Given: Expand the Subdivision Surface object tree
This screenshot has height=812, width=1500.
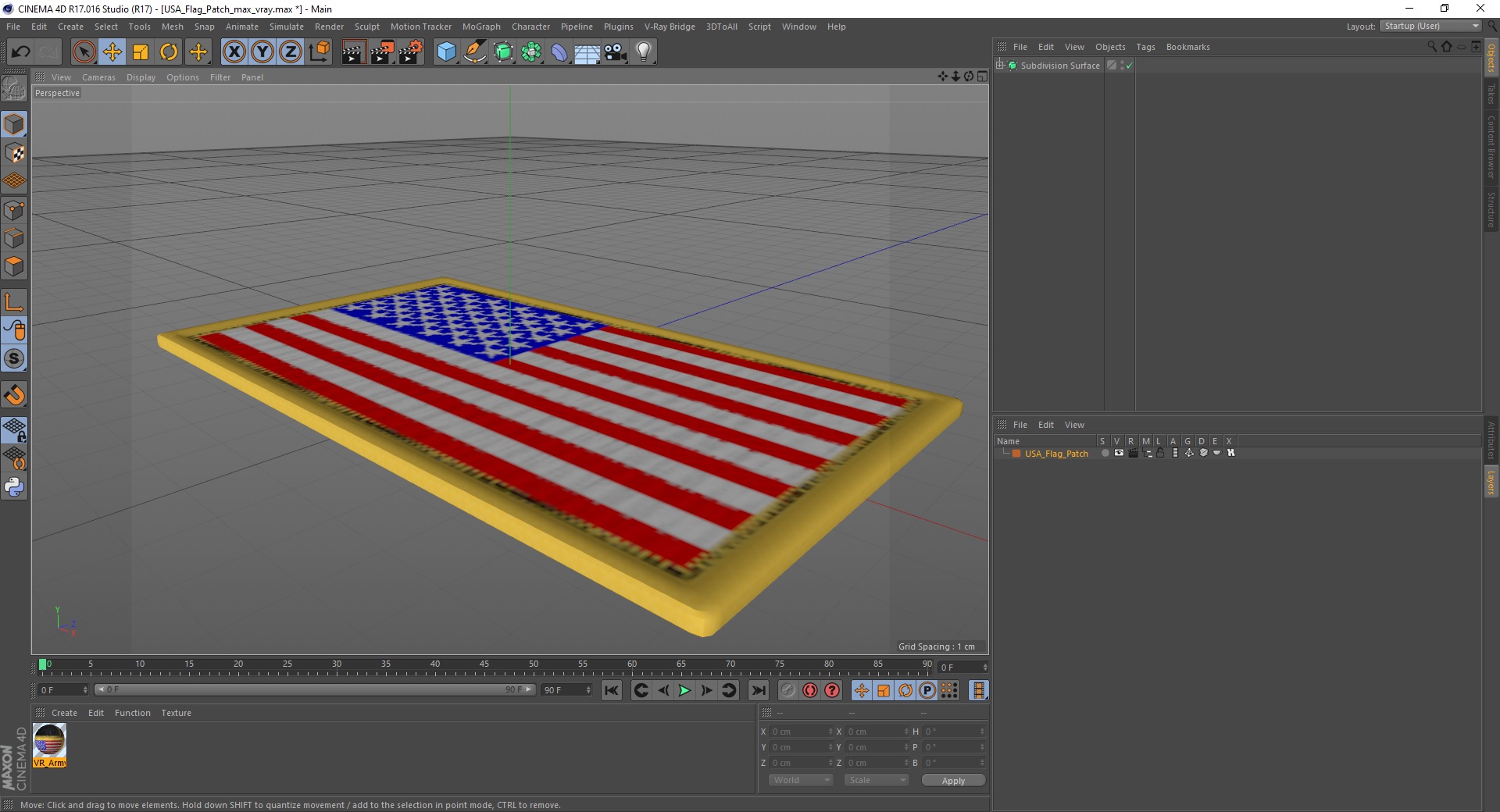Looking at the screenshot, I should click(1000, 66).
